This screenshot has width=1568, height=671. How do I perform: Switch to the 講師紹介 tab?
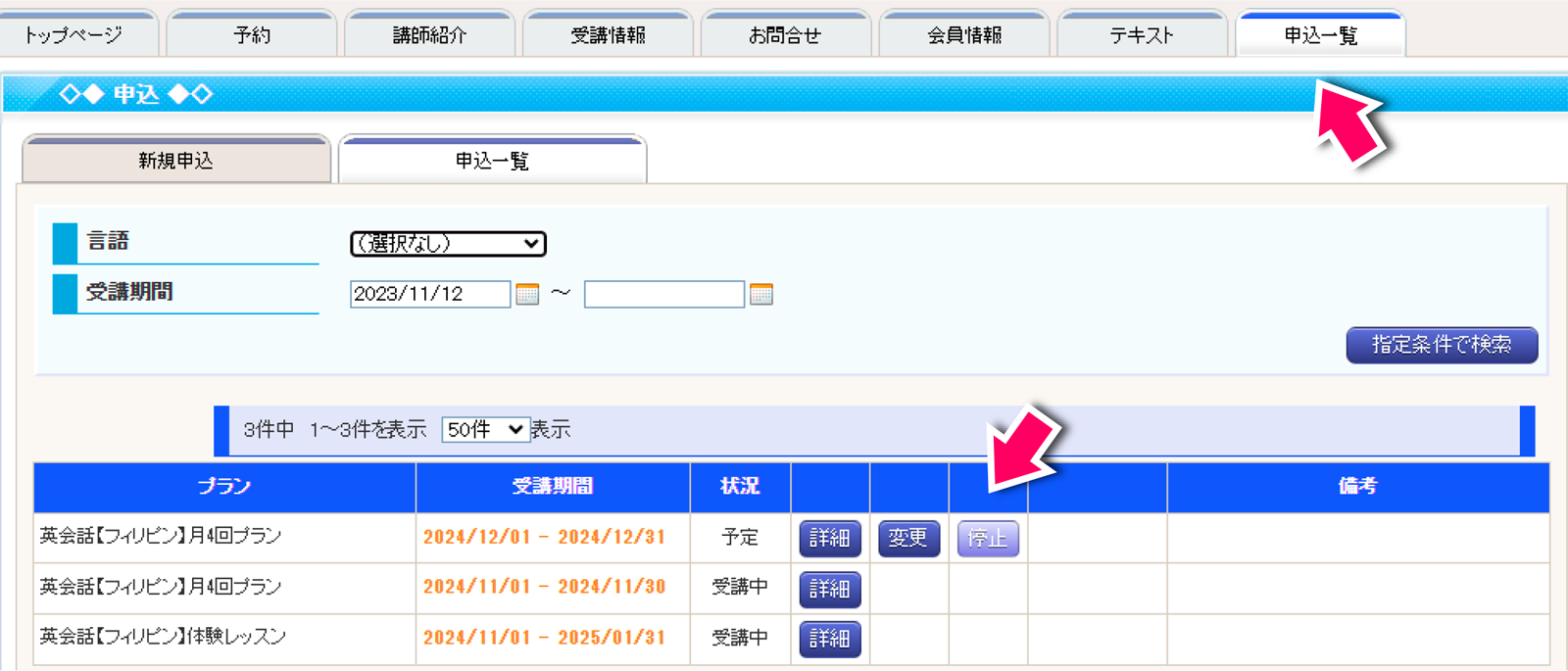(430, 34)
